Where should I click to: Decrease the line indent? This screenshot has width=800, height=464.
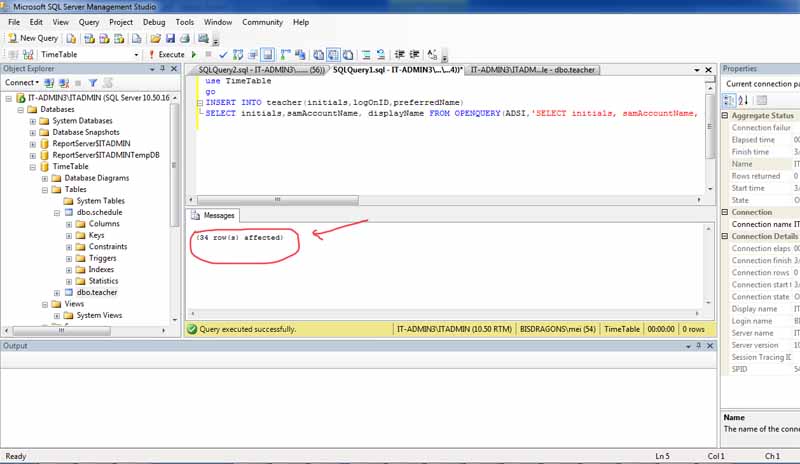[399, 54]
